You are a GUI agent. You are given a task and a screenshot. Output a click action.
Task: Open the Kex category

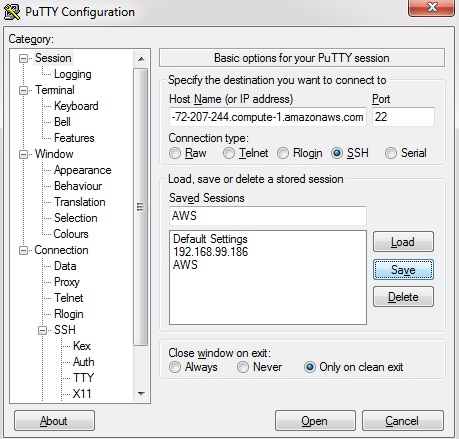pos(82,346)
